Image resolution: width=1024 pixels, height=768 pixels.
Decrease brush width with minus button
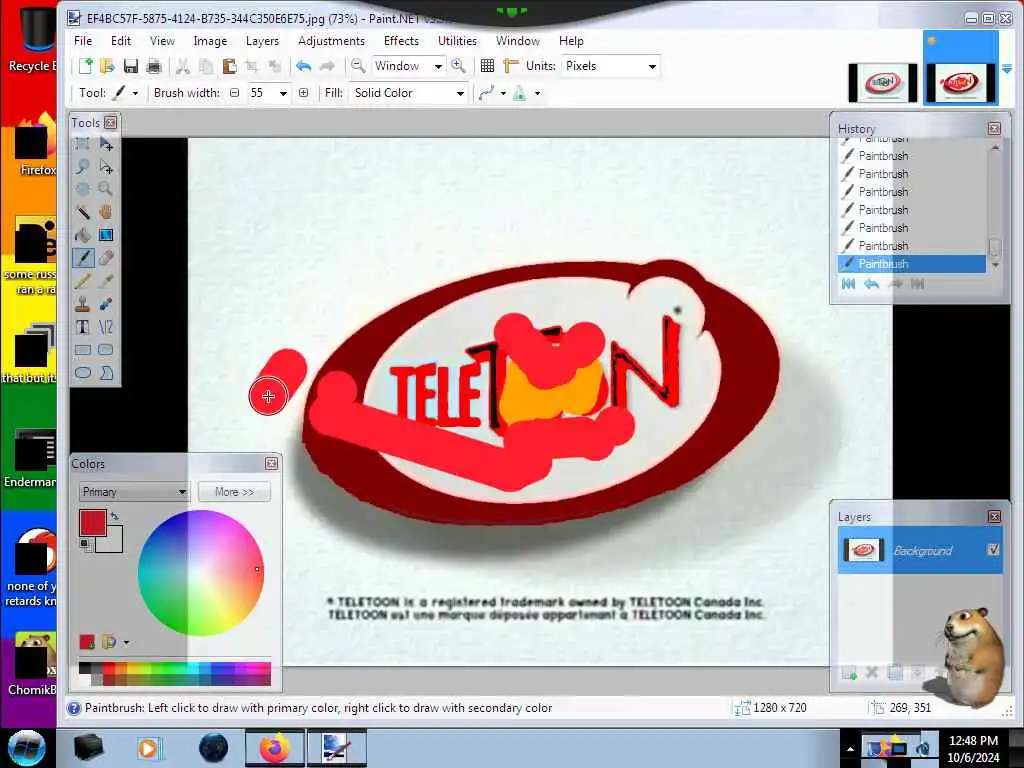234,93
